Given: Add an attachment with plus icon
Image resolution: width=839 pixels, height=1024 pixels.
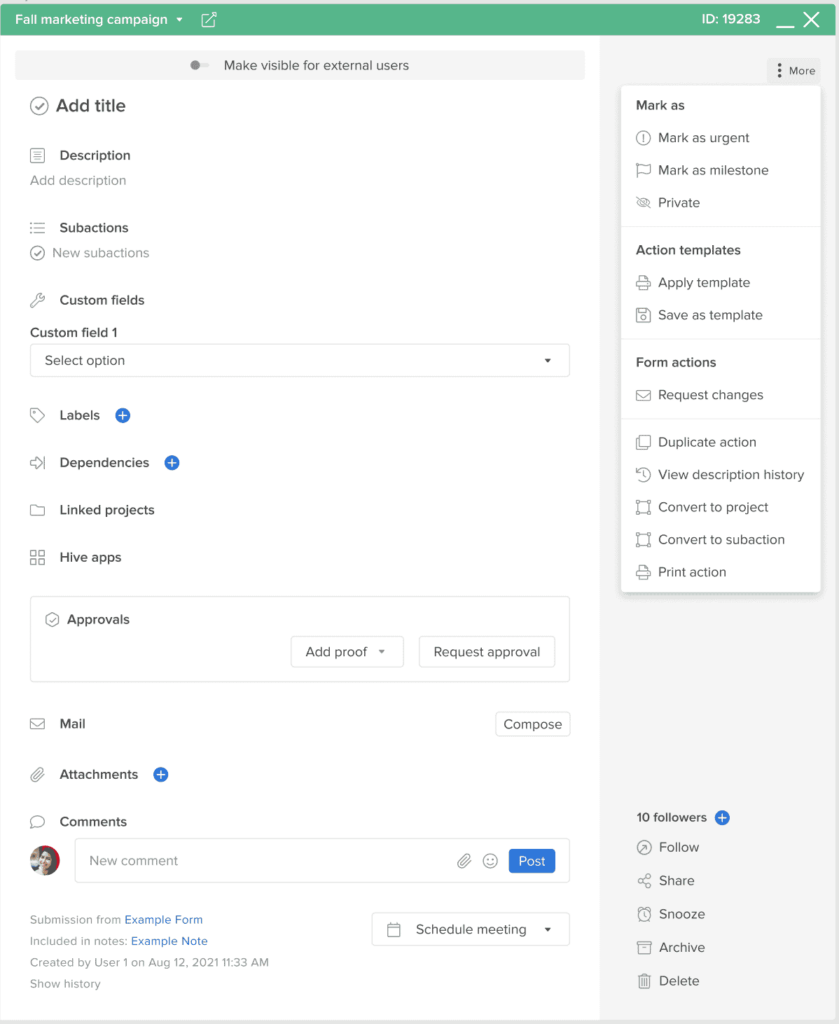Looking at the screenshot, I should (161, 774).
